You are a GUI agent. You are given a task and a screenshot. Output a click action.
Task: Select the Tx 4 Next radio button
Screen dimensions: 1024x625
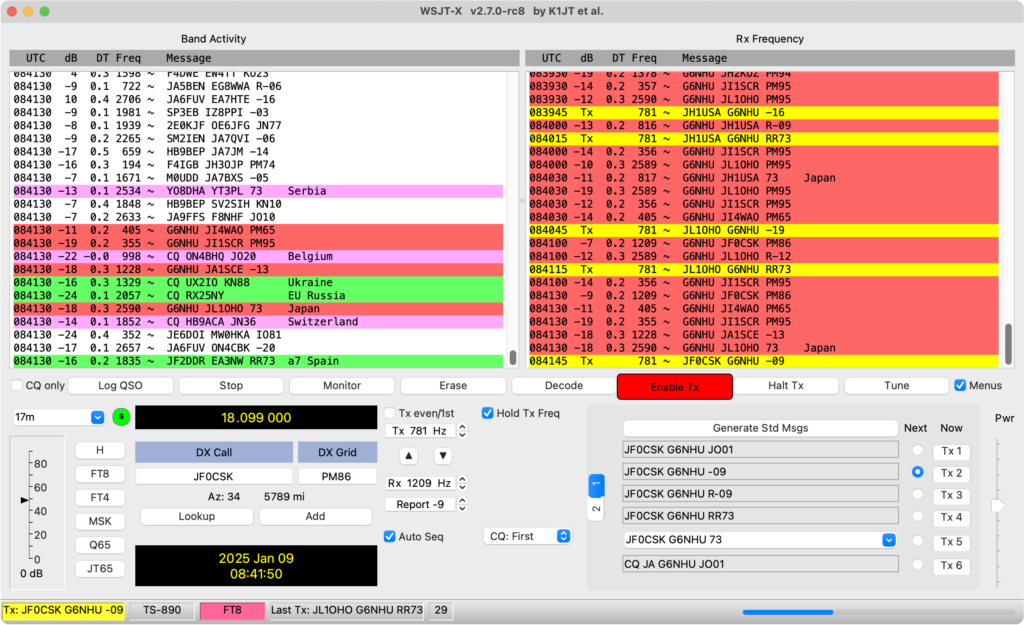[x=916, y=517]
